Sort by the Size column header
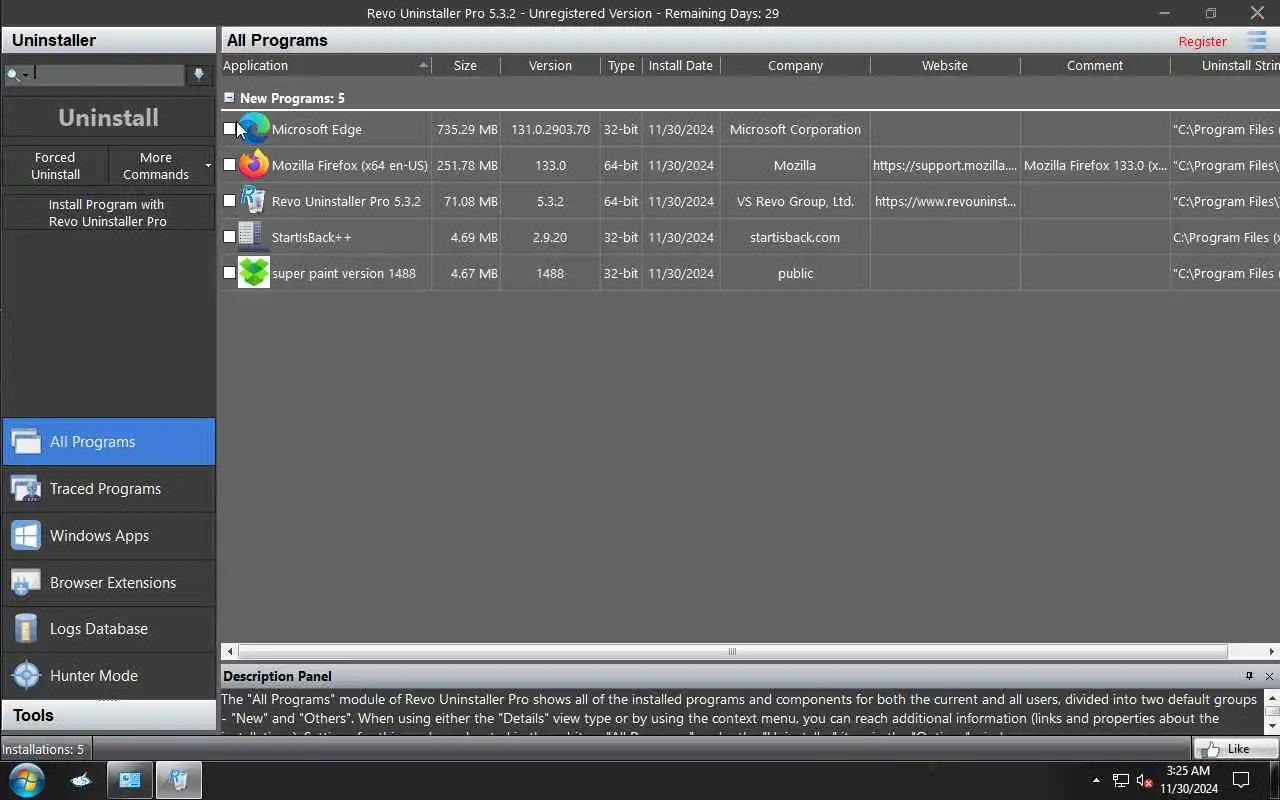 (x=465, y=65)
